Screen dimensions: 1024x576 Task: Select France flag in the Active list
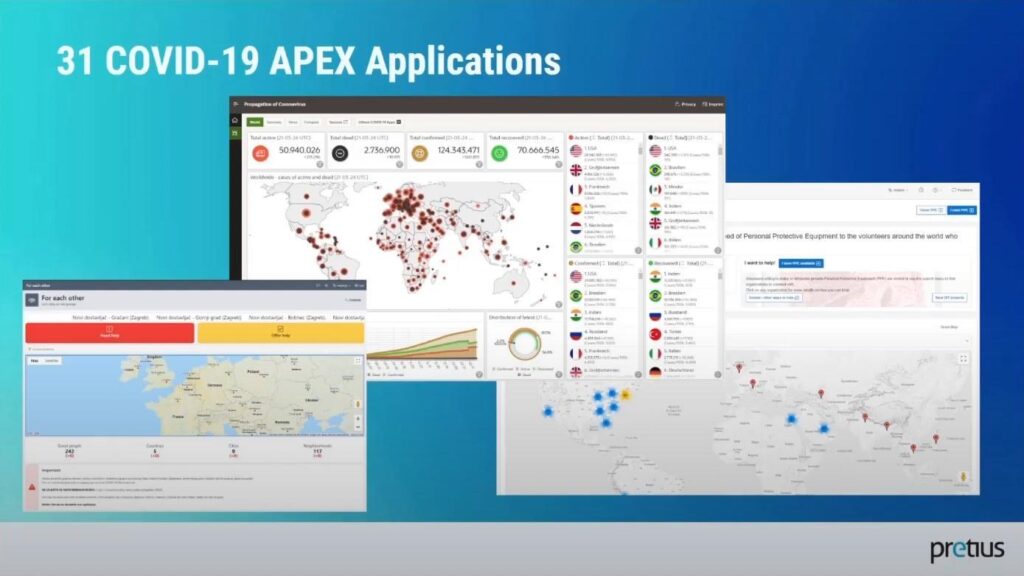[x=575, y=189]
